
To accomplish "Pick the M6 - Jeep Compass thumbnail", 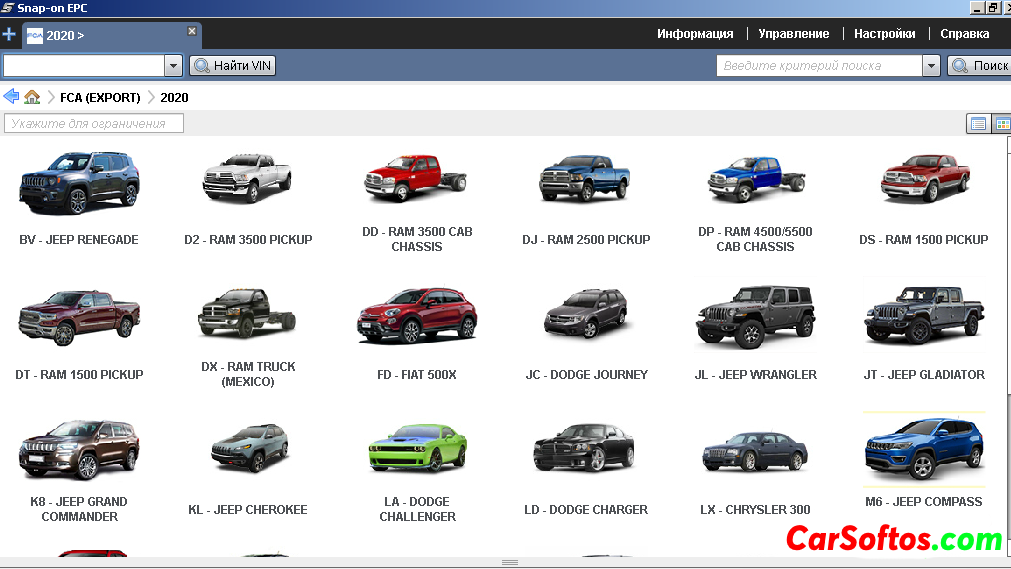I will [x=924, y=450].
